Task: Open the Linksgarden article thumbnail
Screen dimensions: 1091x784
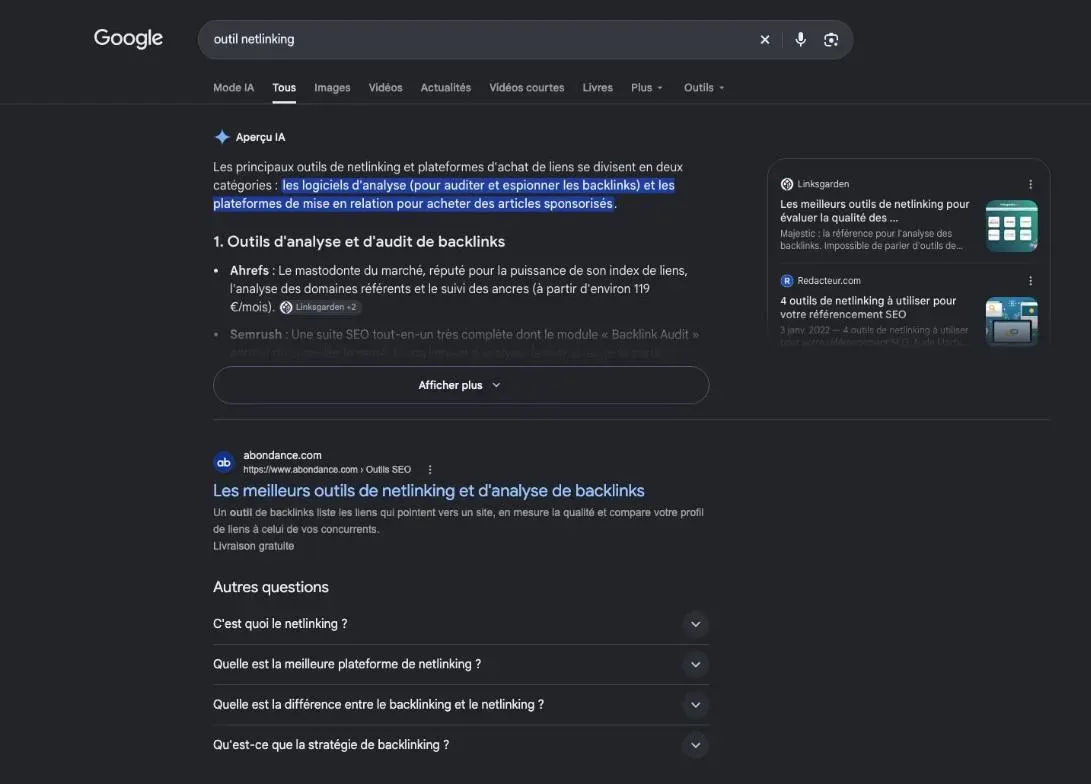Action: [1012, 226]
